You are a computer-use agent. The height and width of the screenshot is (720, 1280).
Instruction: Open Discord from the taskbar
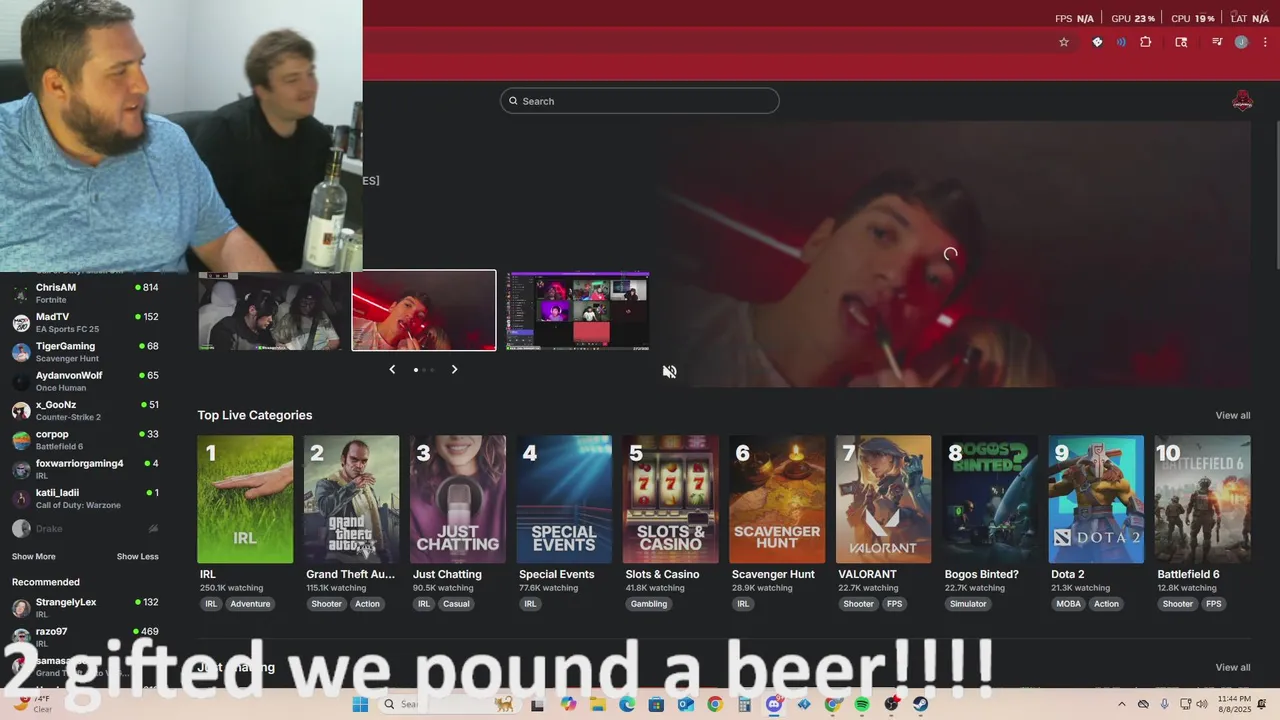pos(774,704)
